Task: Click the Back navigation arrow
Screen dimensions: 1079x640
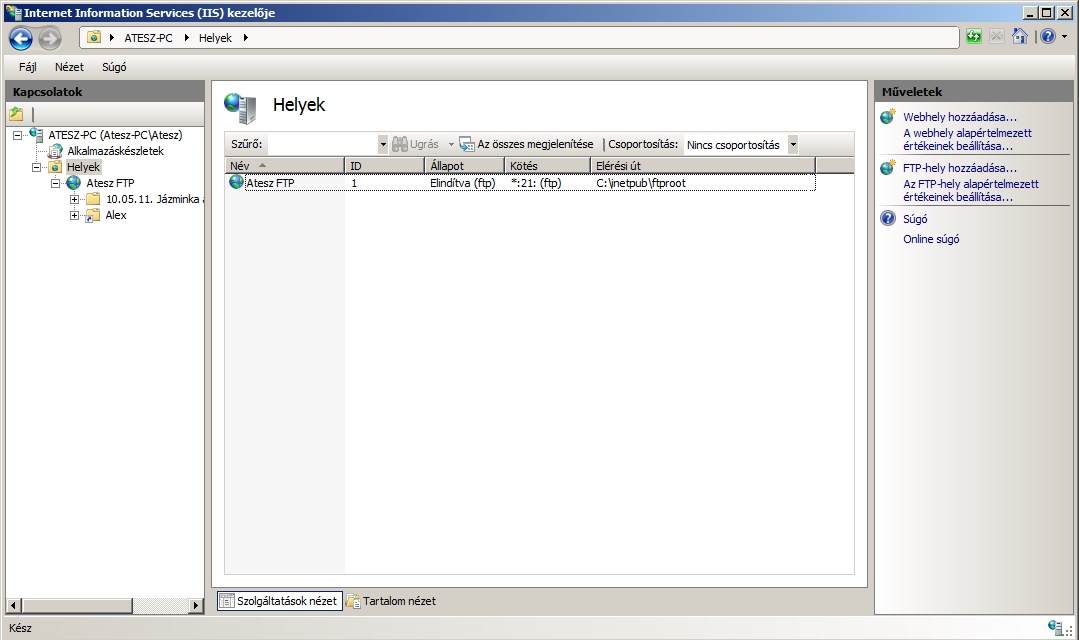Action: tap(21, 39)
